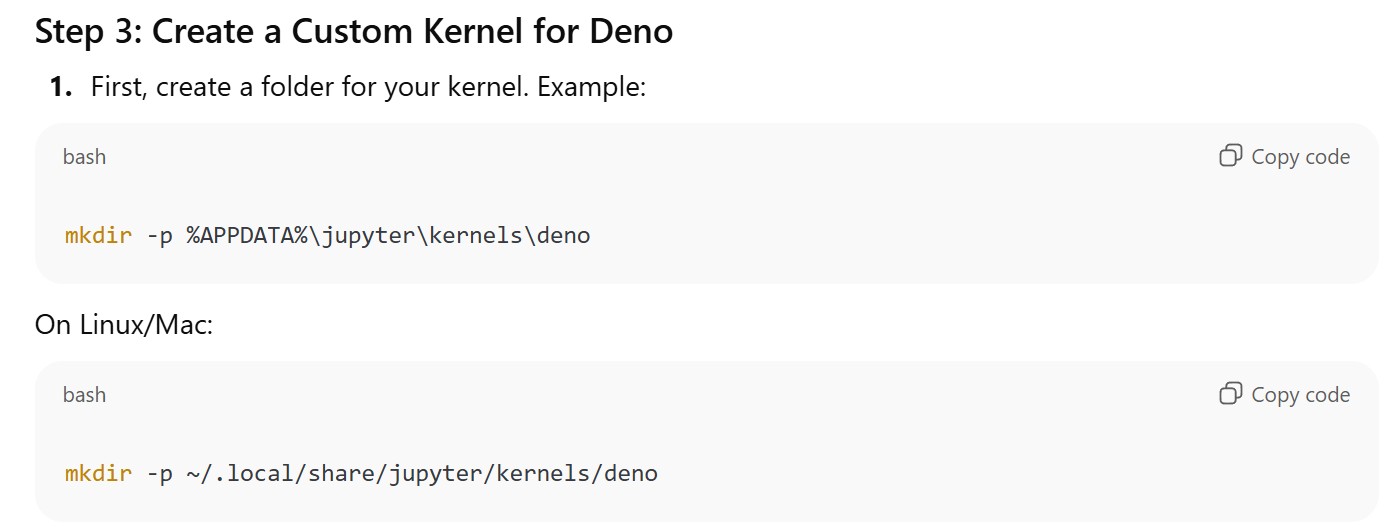This screenshot has width=1396, height=528.
Task: Click the copy icon for the %APPDATA% command
Action: click(x=1231, y=156)
